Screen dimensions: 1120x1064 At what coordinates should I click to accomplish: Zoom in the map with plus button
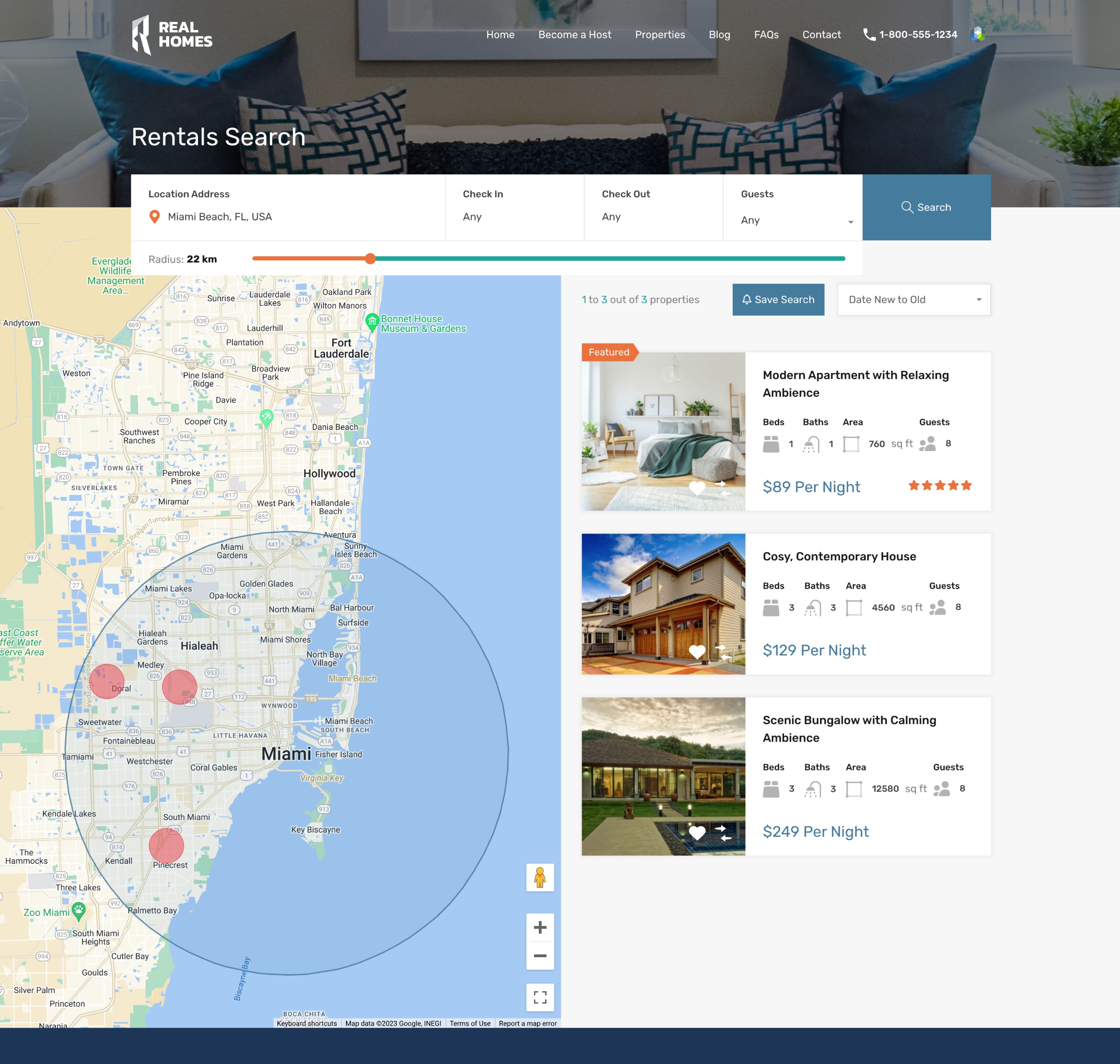(540, 927)
